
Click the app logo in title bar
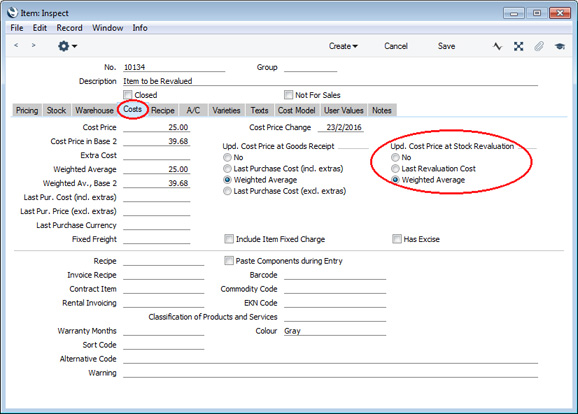(x=12, y=13)
